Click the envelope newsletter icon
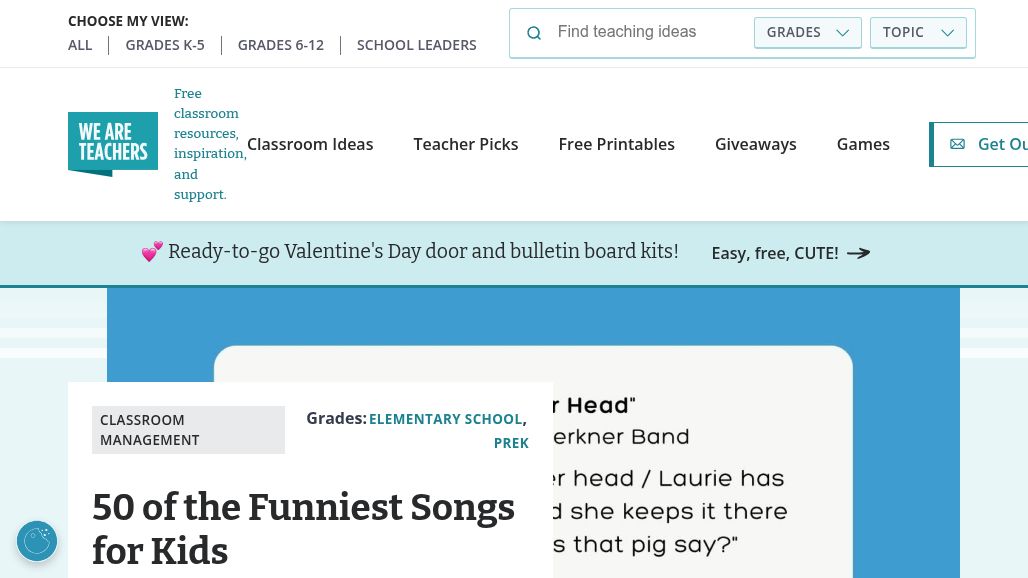 (957, 144)
